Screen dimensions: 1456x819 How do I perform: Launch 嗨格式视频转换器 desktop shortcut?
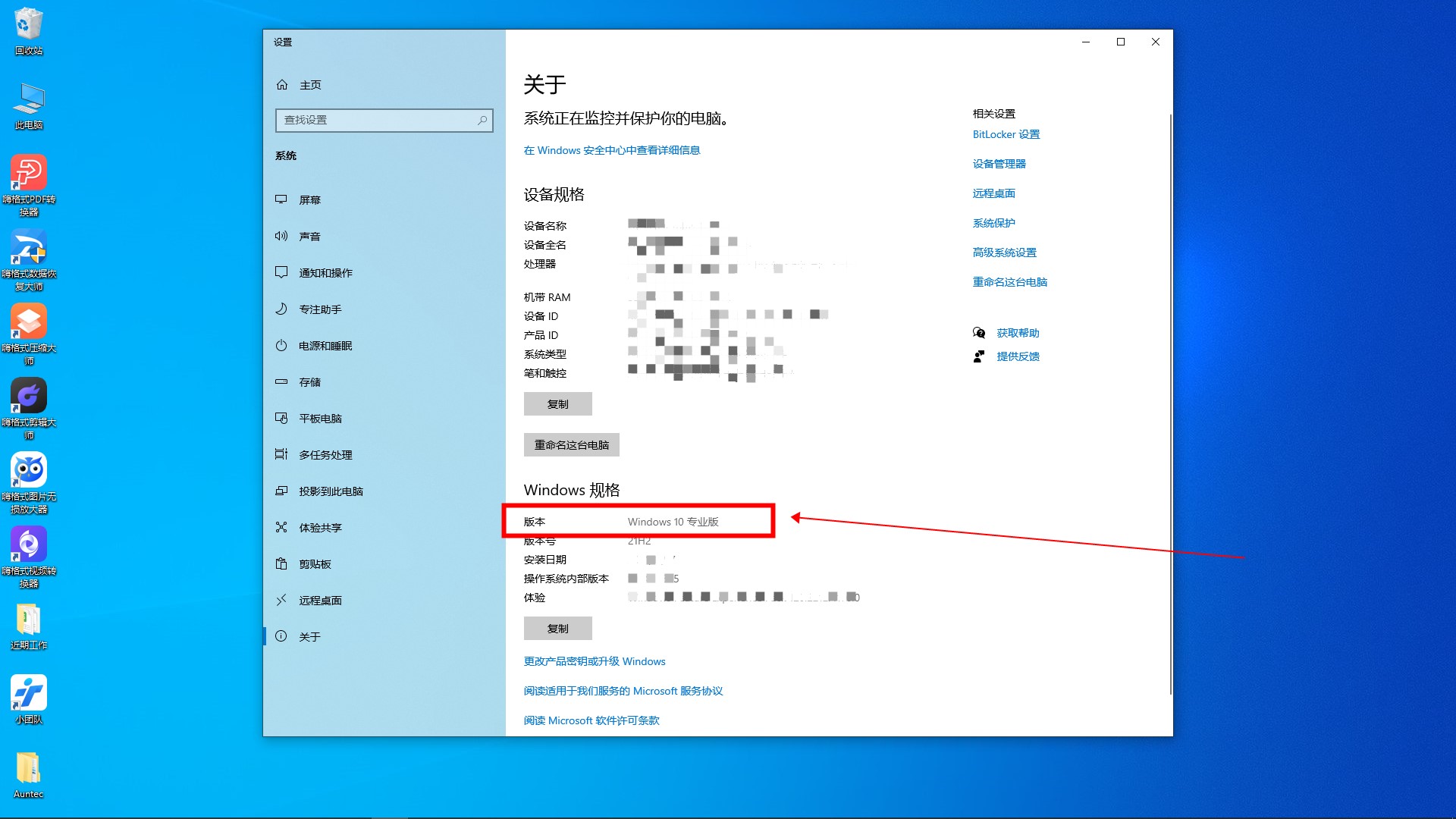[x=29, y=557]
